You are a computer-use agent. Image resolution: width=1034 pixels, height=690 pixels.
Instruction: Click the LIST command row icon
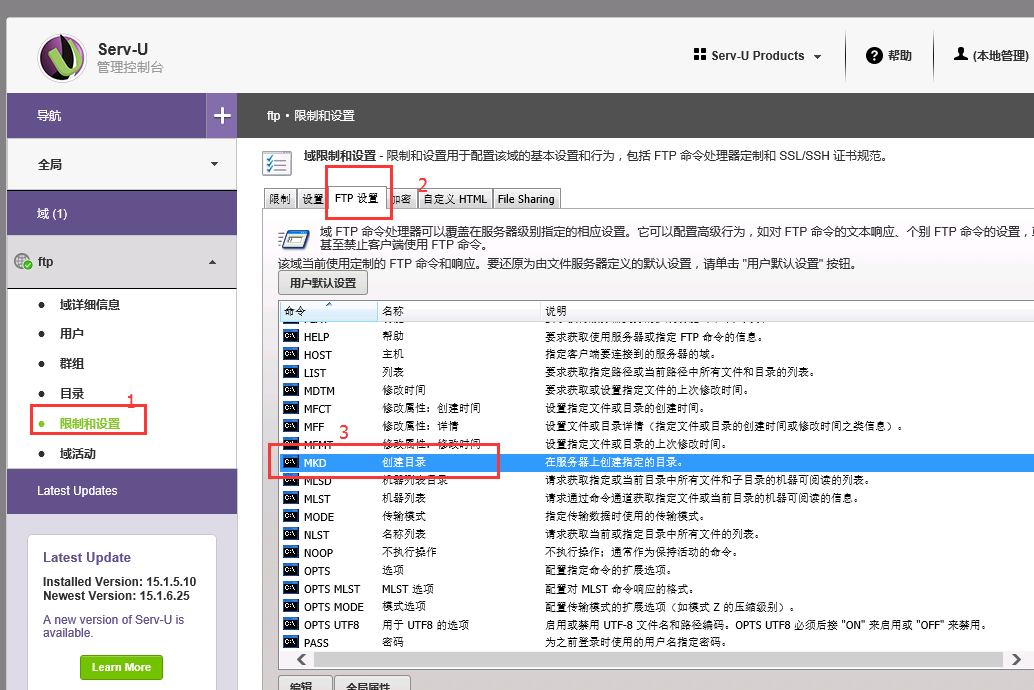(x=291, y=372)
